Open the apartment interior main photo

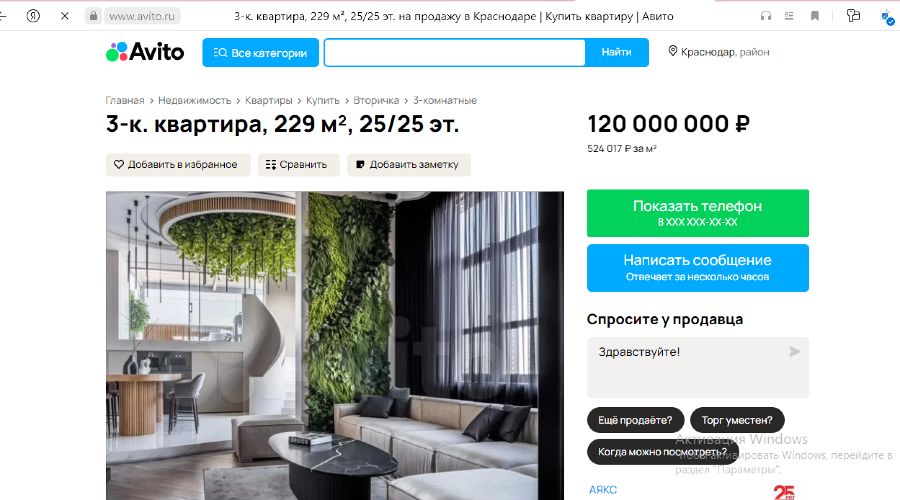click(335, 346)
